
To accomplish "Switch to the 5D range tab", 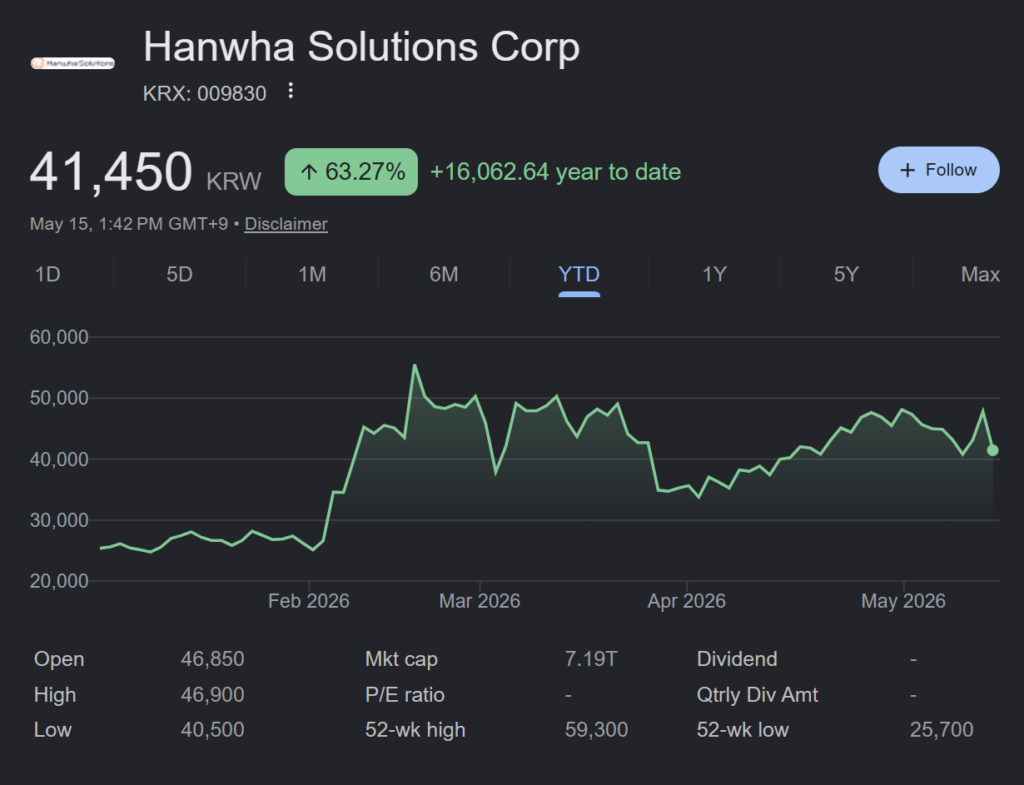I will 180,274.
